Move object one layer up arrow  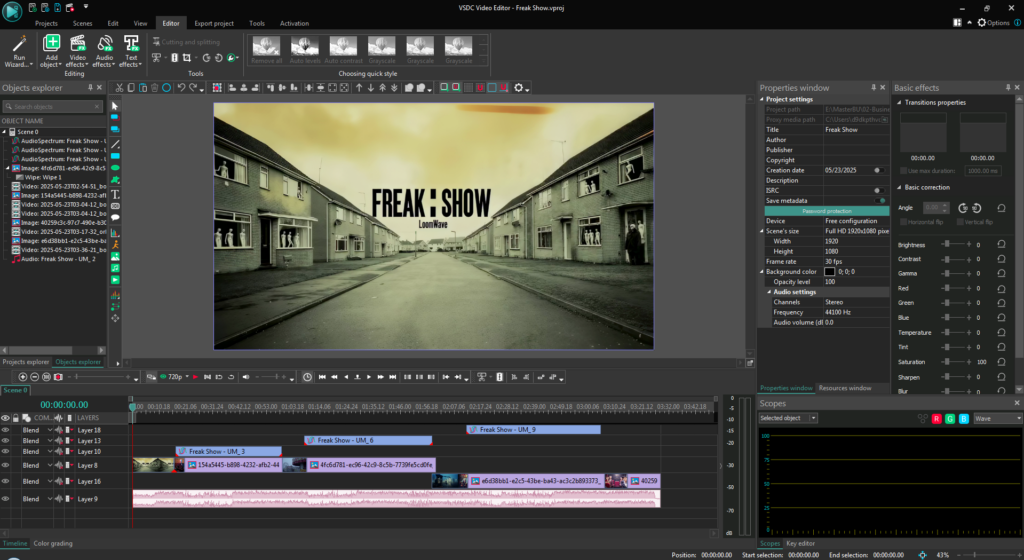pos(359,87)
